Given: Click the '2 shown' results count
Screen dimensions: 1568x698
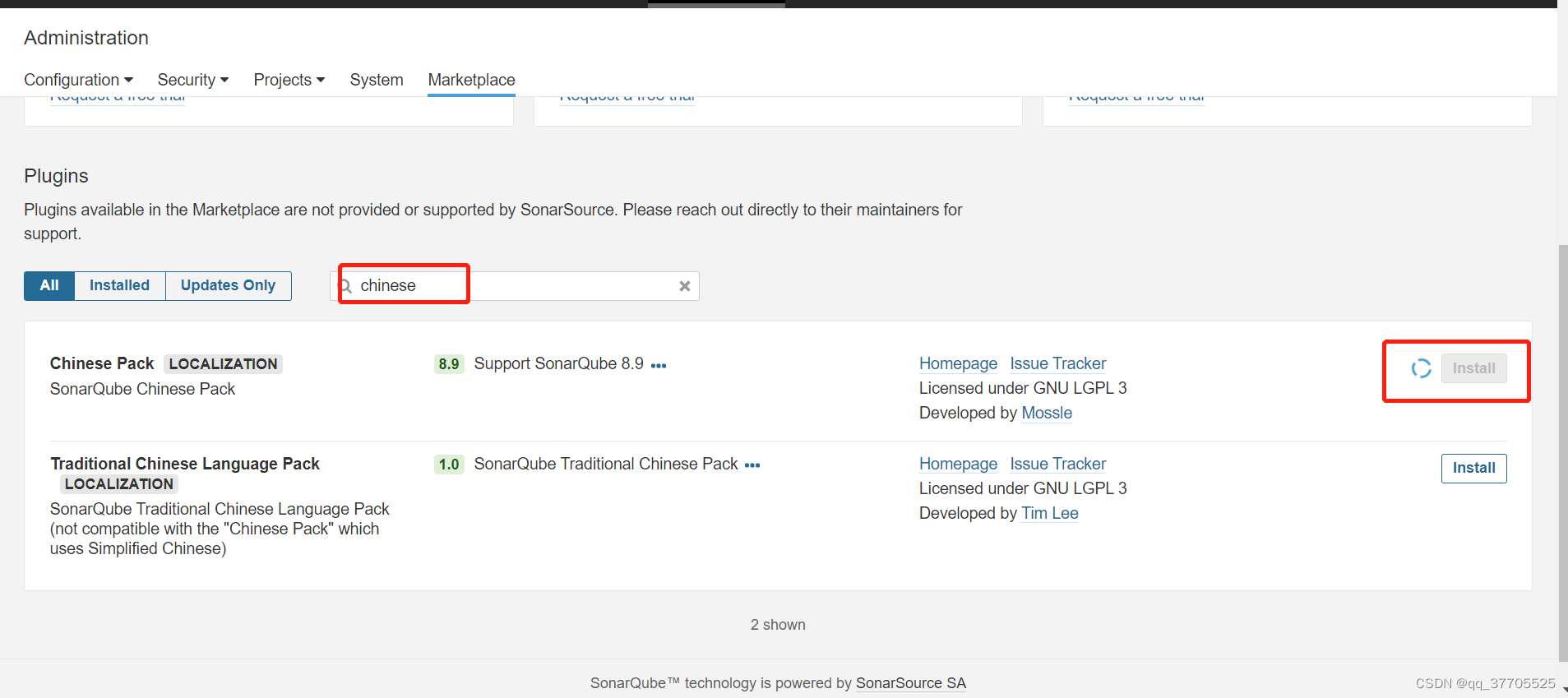Looking at the screenshot, I should (778, 625).
